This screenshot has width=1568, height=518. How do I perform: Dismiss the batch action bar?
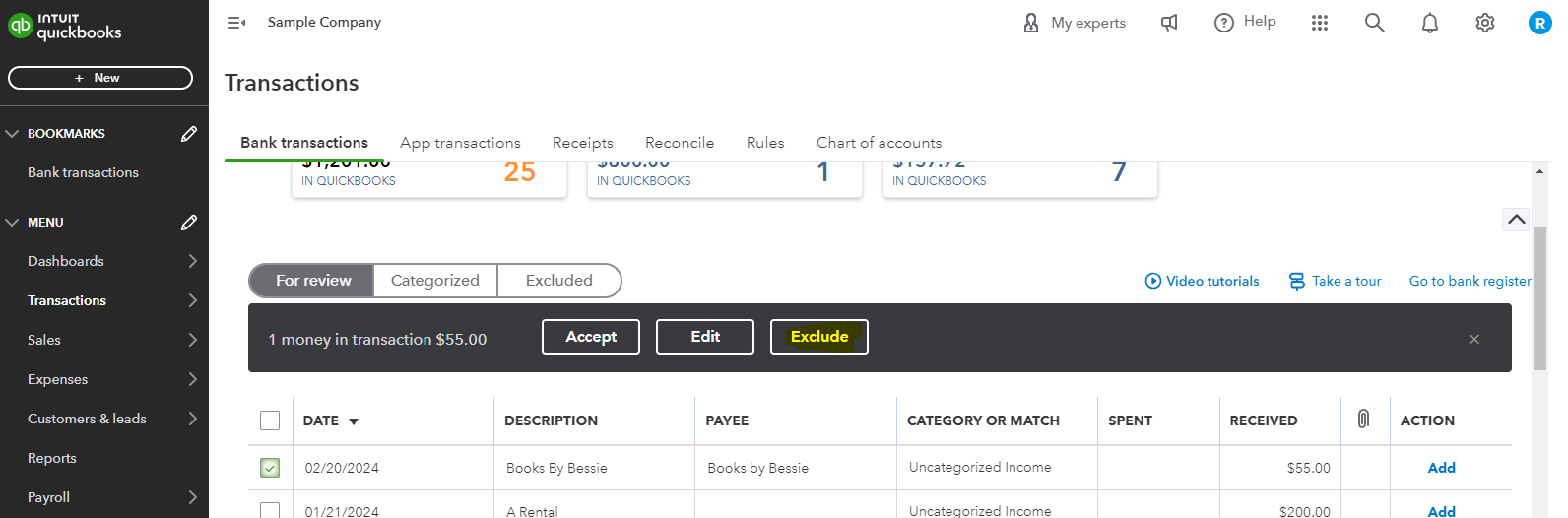[1473, 340]
